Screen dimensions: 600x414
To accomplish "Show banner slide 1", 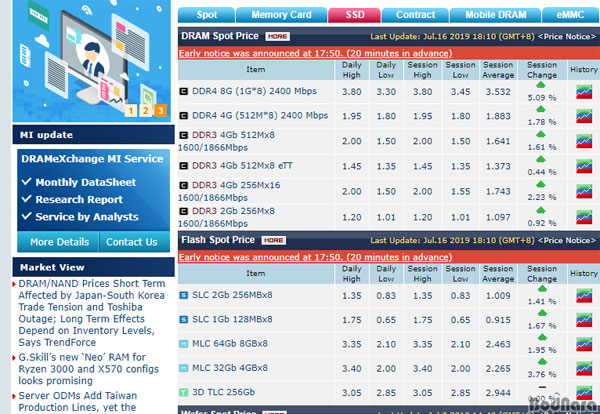I will [130, 111].
